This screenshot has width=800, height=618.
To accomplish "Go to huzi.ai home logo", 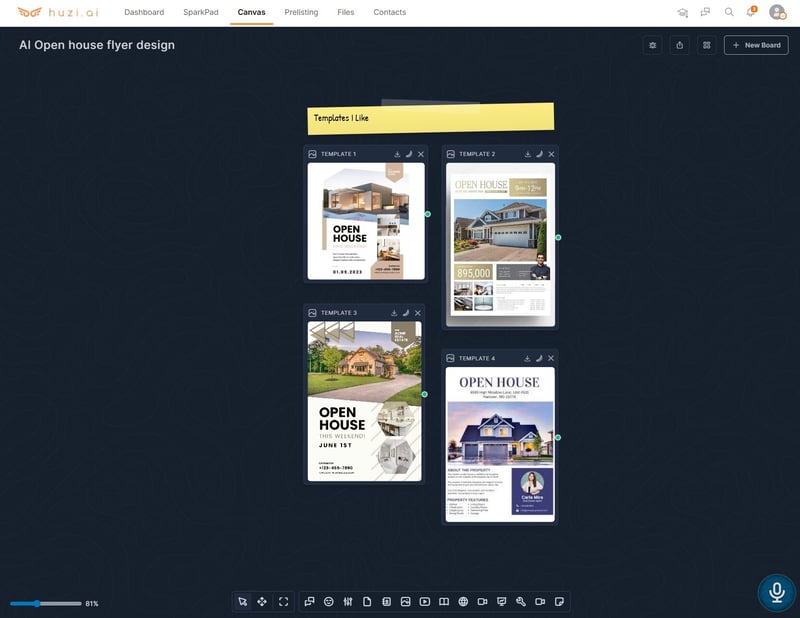I will pyautogui.click(x=59, y=12).
